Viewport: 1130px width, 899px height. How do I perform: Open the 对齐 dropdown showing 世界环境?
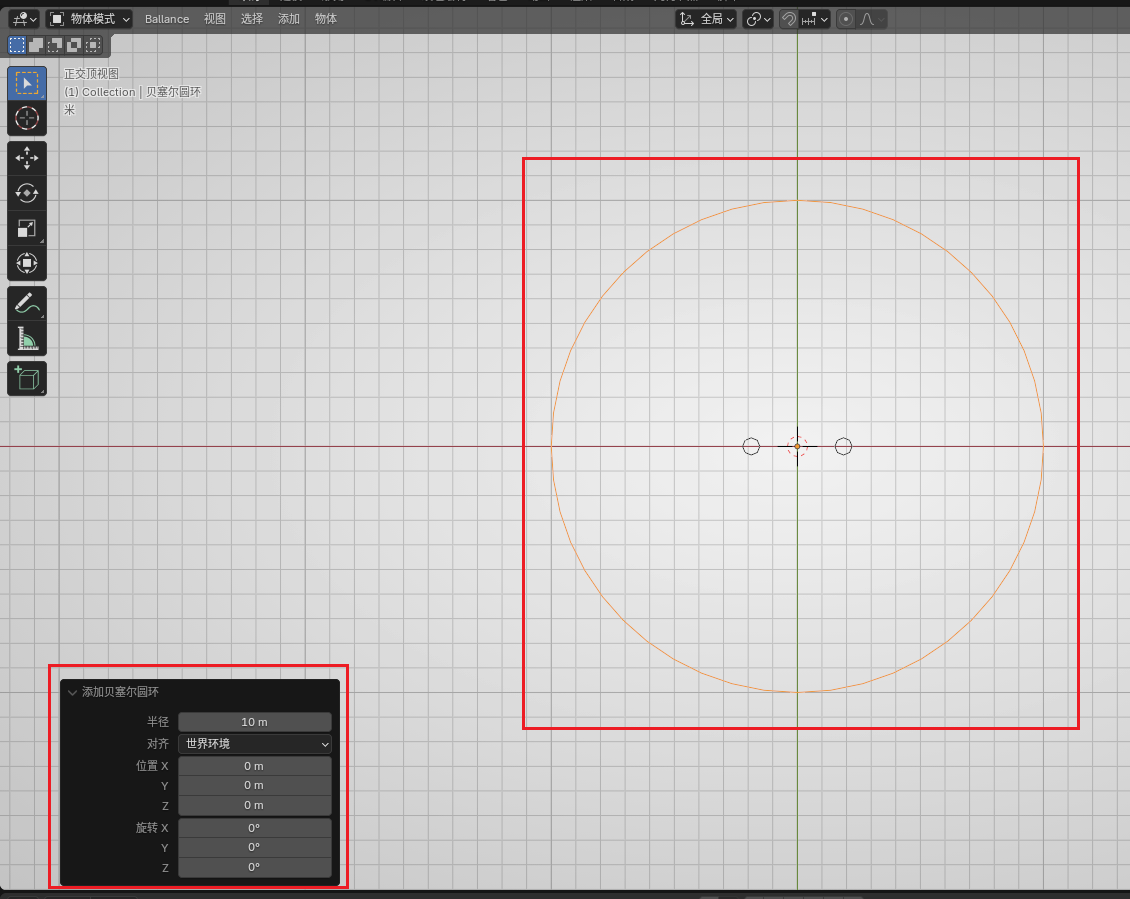254,743
